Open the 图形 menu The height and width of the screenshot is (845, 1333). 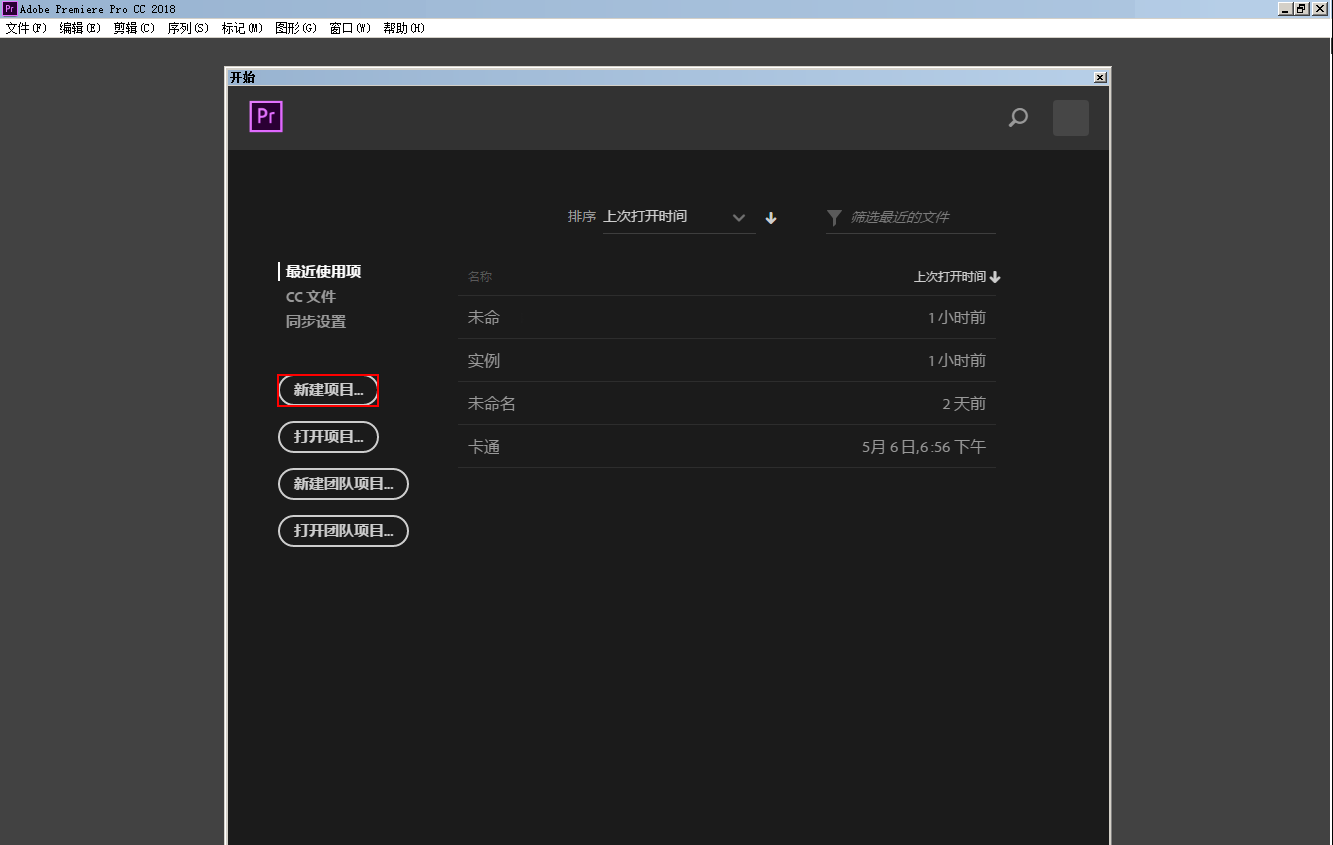click(x=296, y=28)
